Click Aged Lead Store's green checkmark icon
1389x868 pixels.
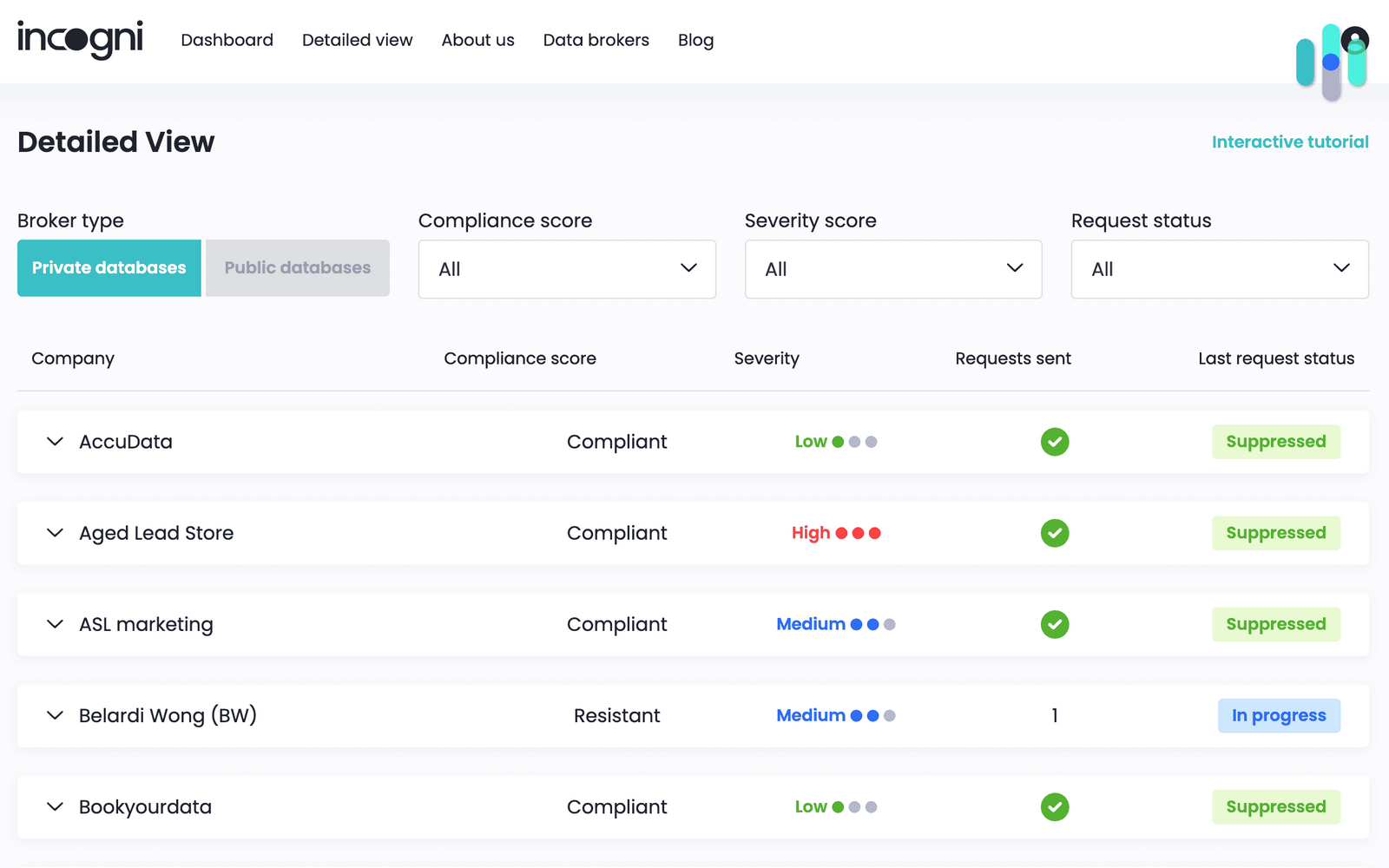point(1055,533)
